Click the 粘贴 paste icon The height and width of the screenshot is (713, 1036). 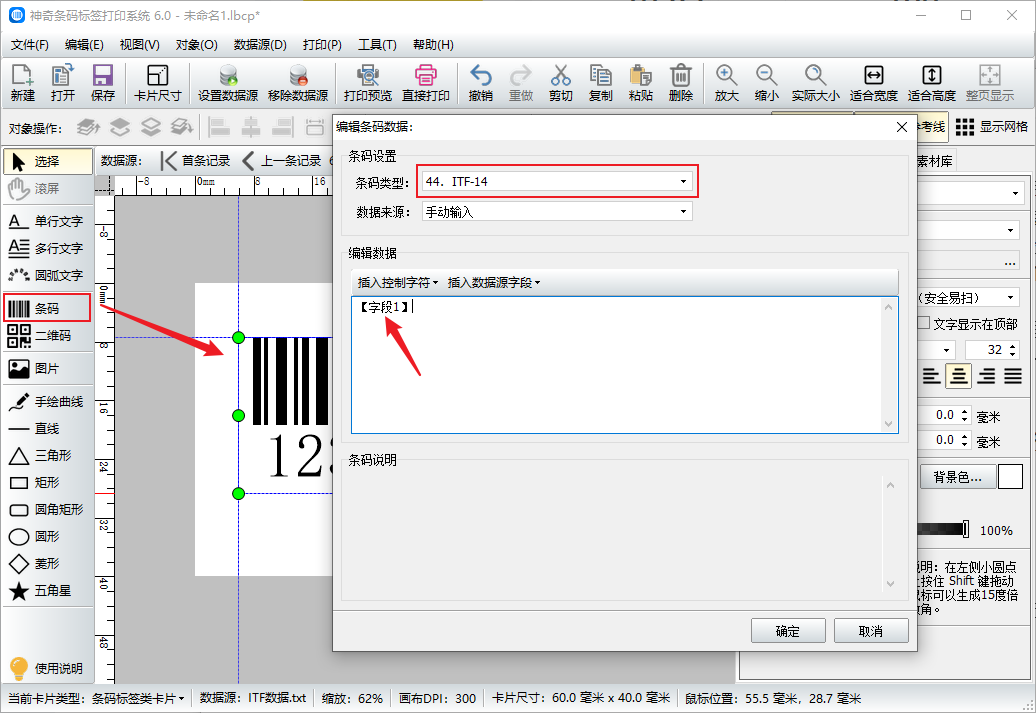(640, 83)
